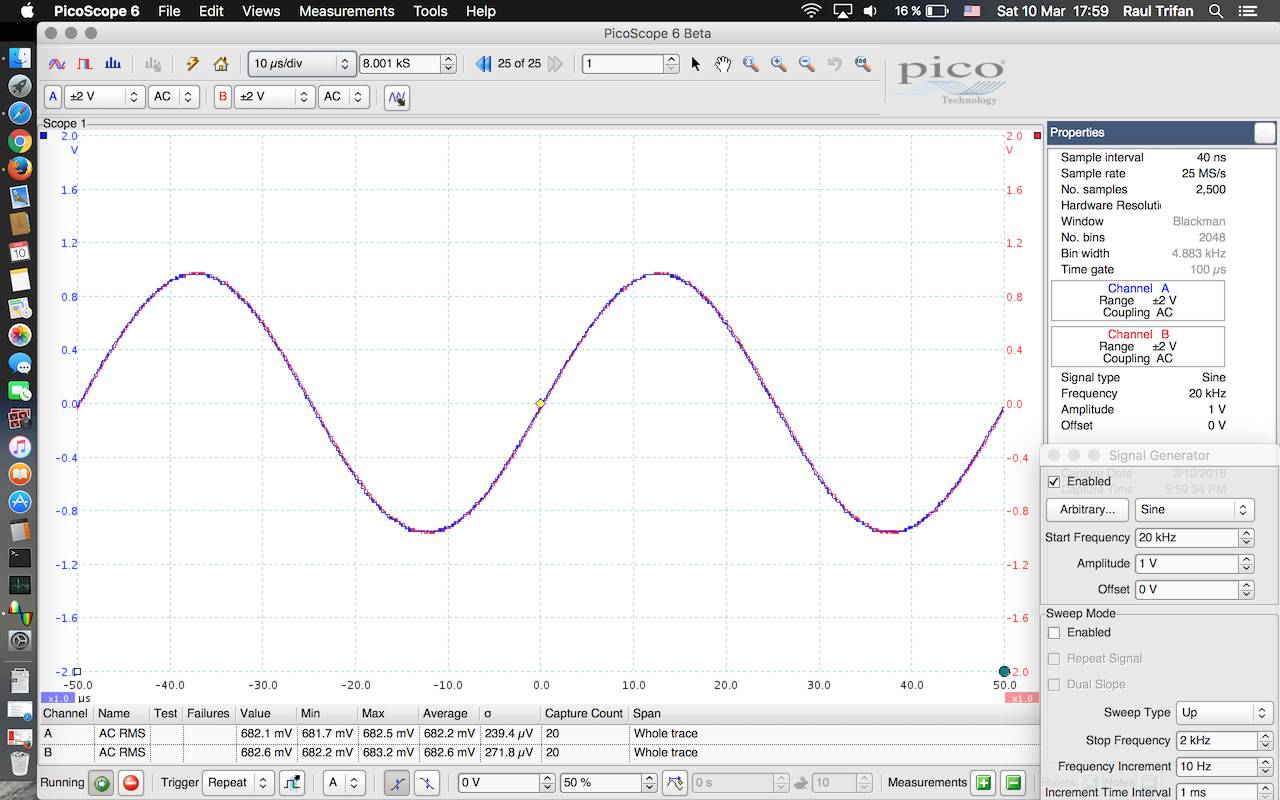The height and width of the screenshot is (800, 1280).
Task: Open trigger mode Repeat dropdown
Action: (238, 783)
